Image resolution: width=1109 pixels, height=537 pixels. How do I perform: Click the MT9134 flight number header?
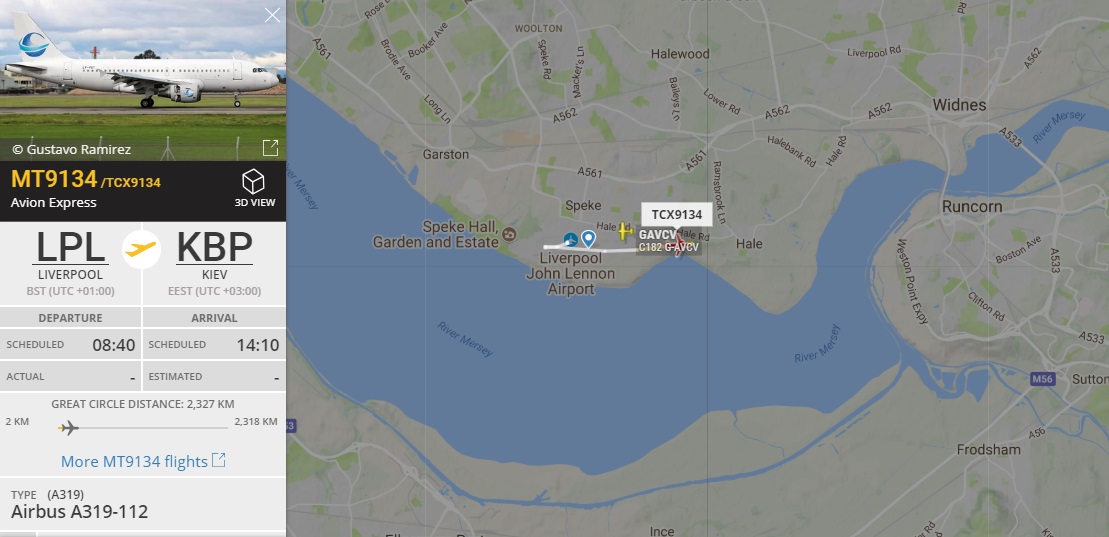[54, 179]
